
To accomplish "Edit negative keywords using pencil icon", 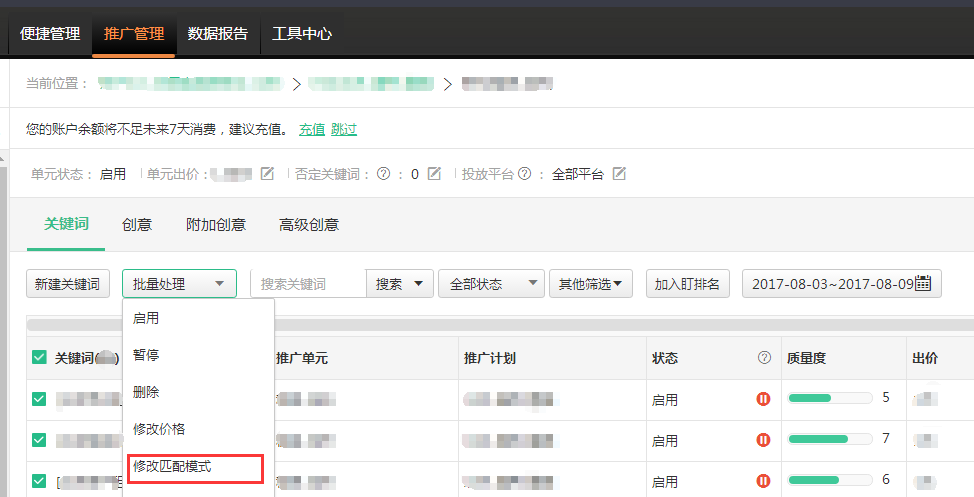I will coord(434,174).
